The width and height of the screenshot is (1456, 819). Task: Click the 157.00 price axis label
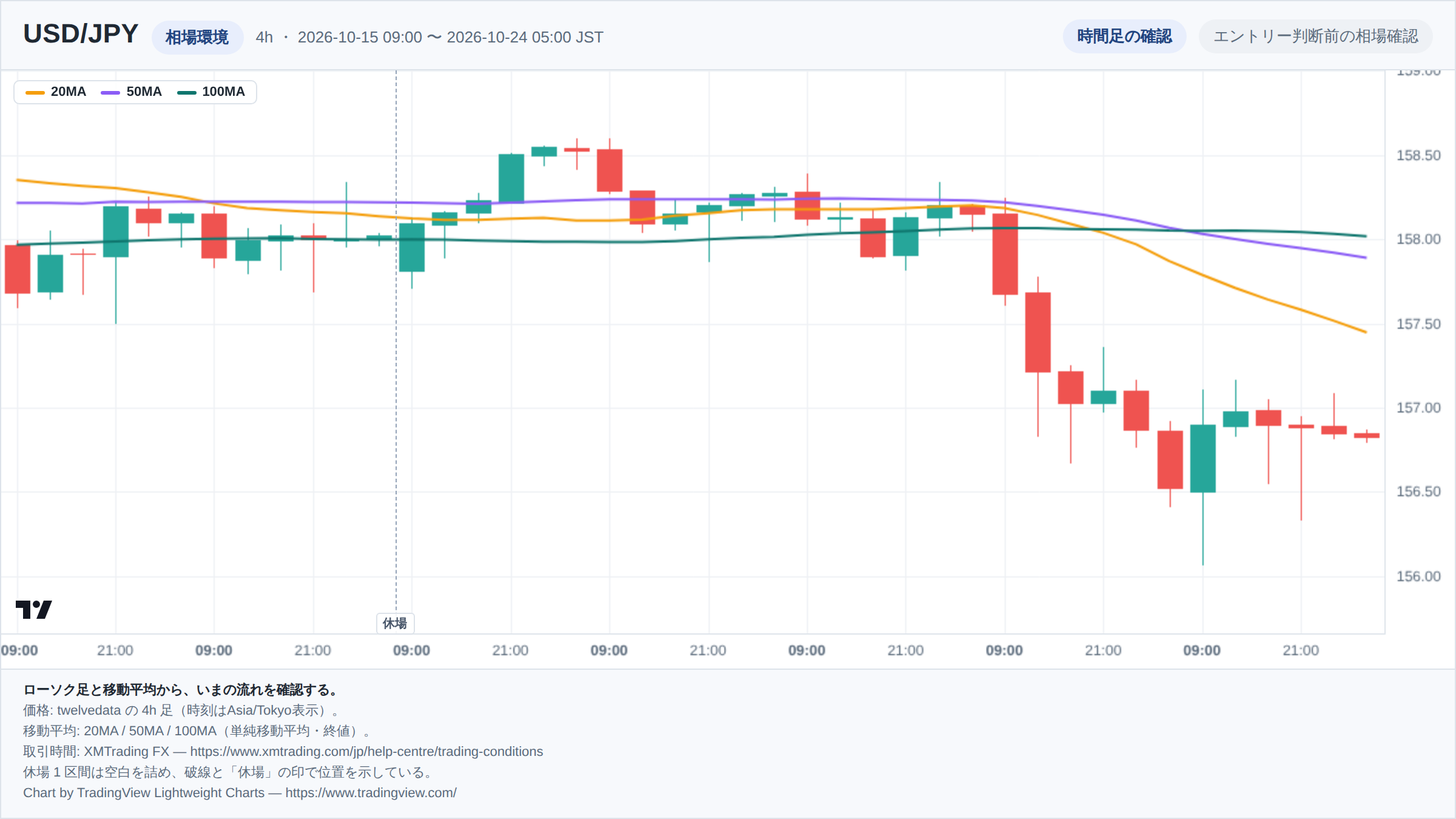(1418, 408)
